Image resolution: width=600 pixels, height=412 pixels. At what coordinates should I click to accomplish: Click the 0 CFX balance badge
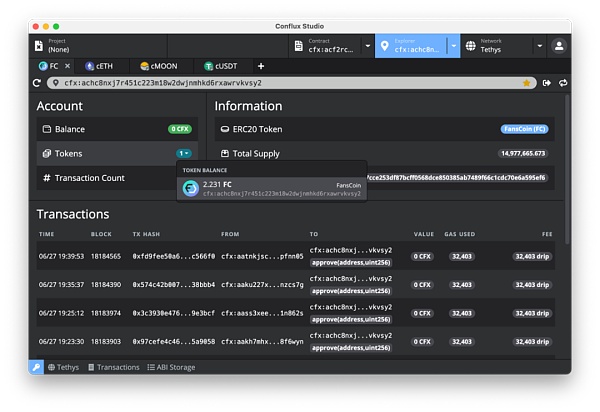(180, 129)
